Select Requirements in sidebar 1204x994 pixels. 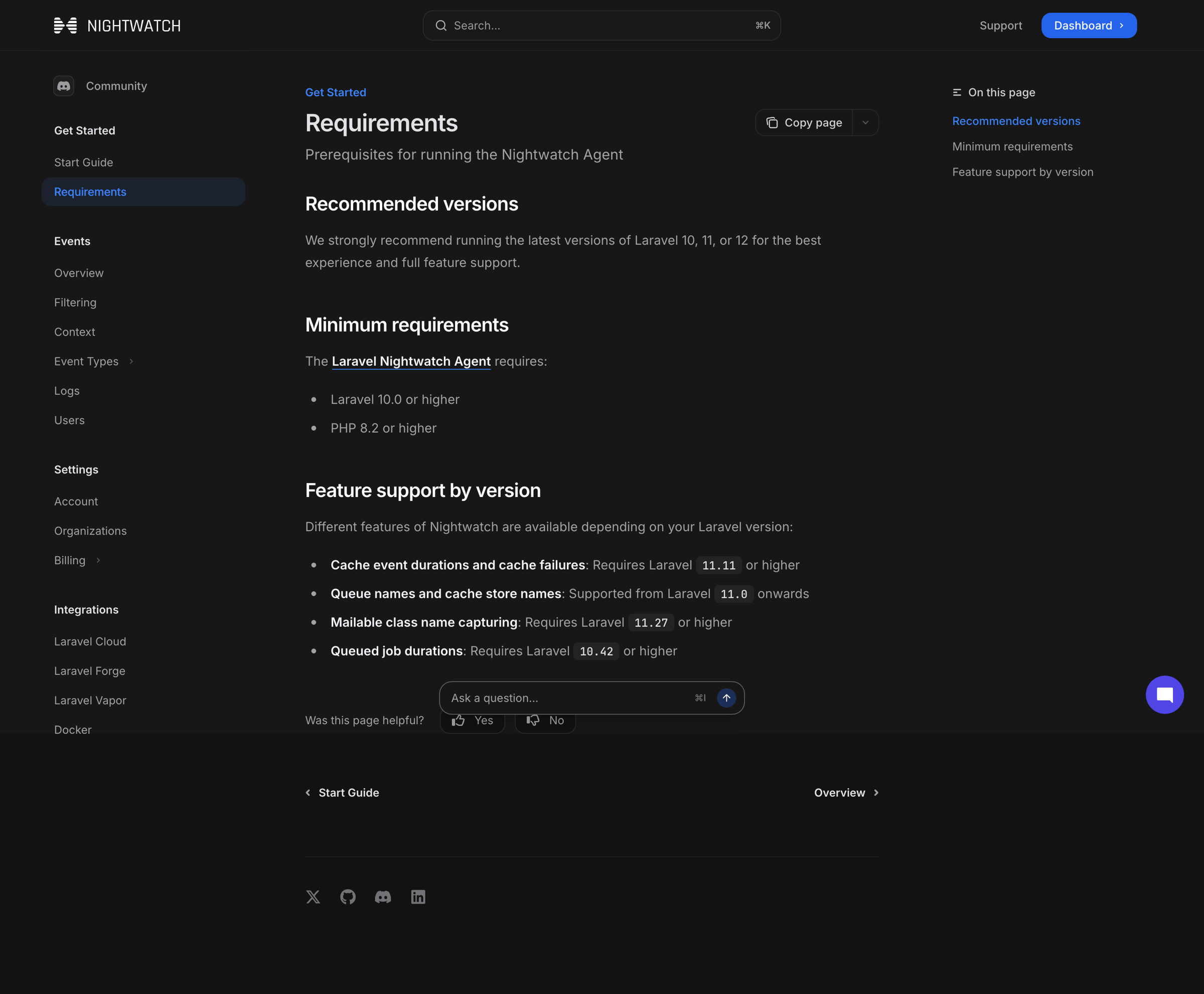pos(143,192)
